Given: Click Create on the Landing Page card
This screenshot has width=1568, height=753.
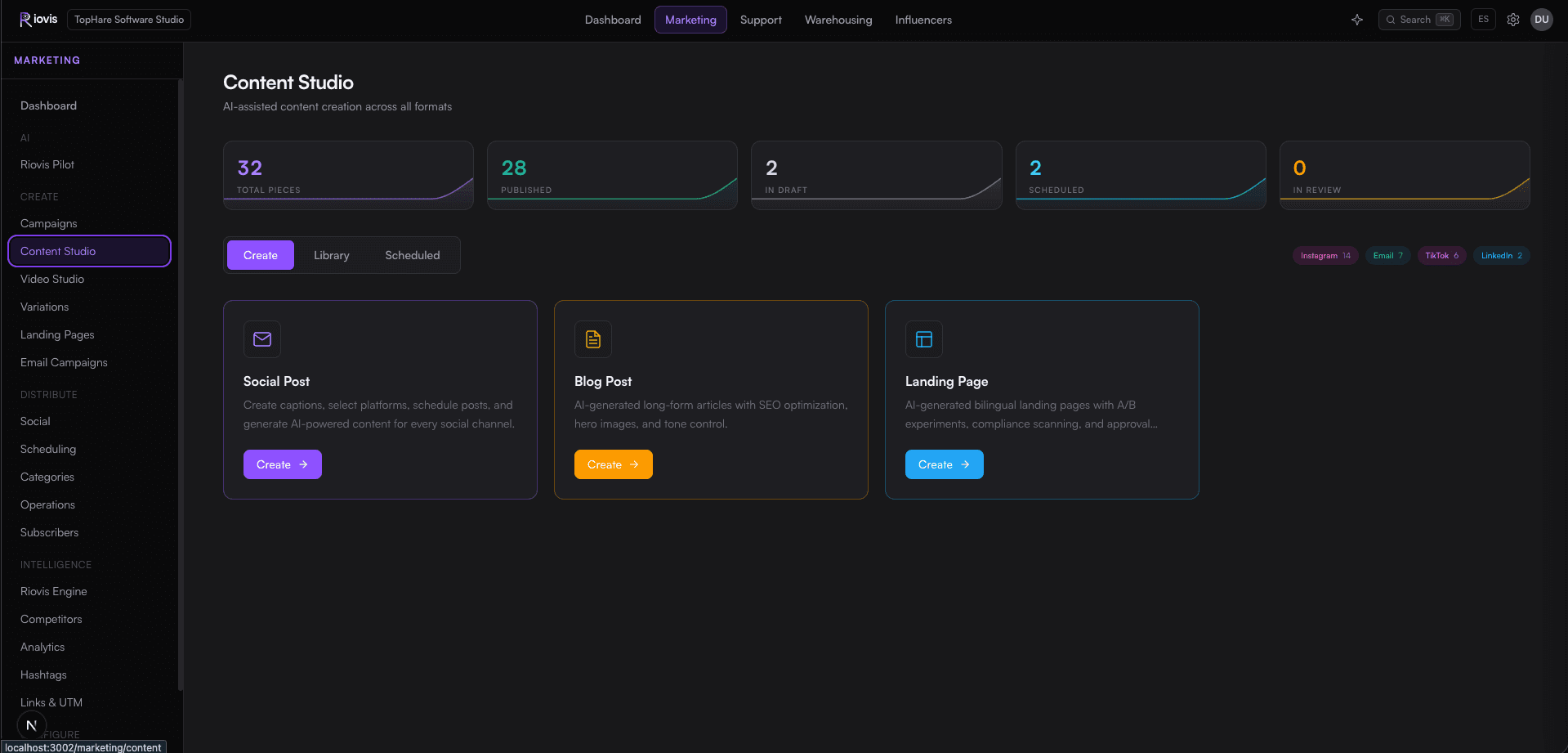Looking at the screenshot, I should pyautogui.click(x=945, y=464).
